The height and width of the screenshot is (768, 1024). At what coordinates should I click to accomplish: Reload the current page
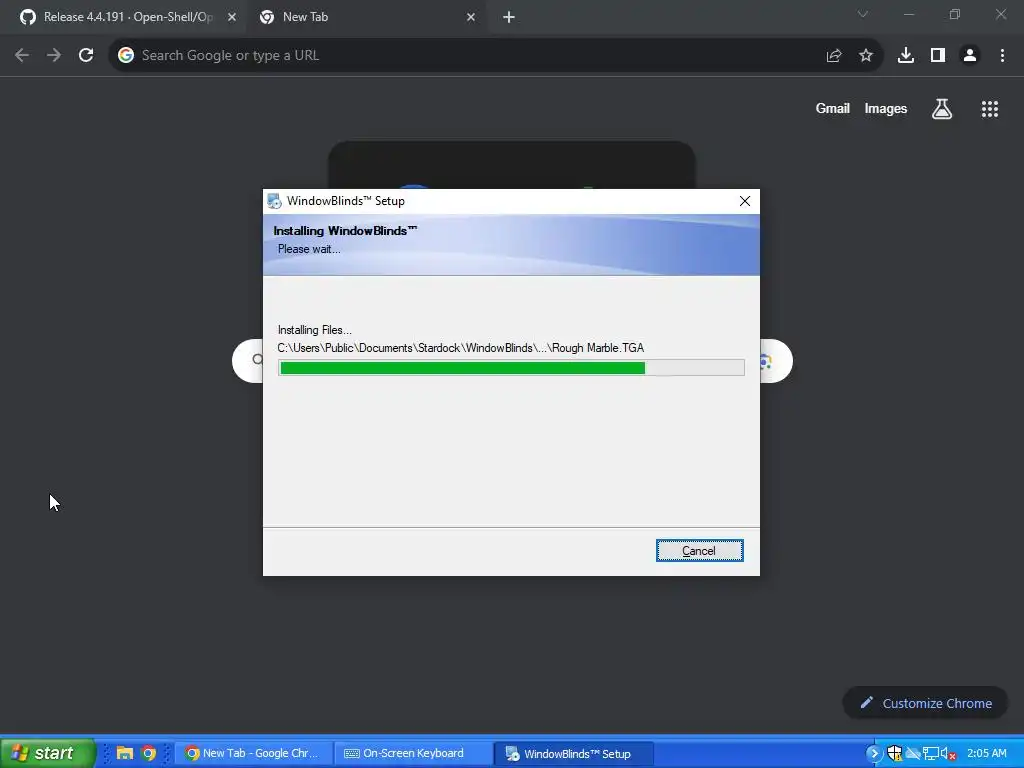point(86,56)
